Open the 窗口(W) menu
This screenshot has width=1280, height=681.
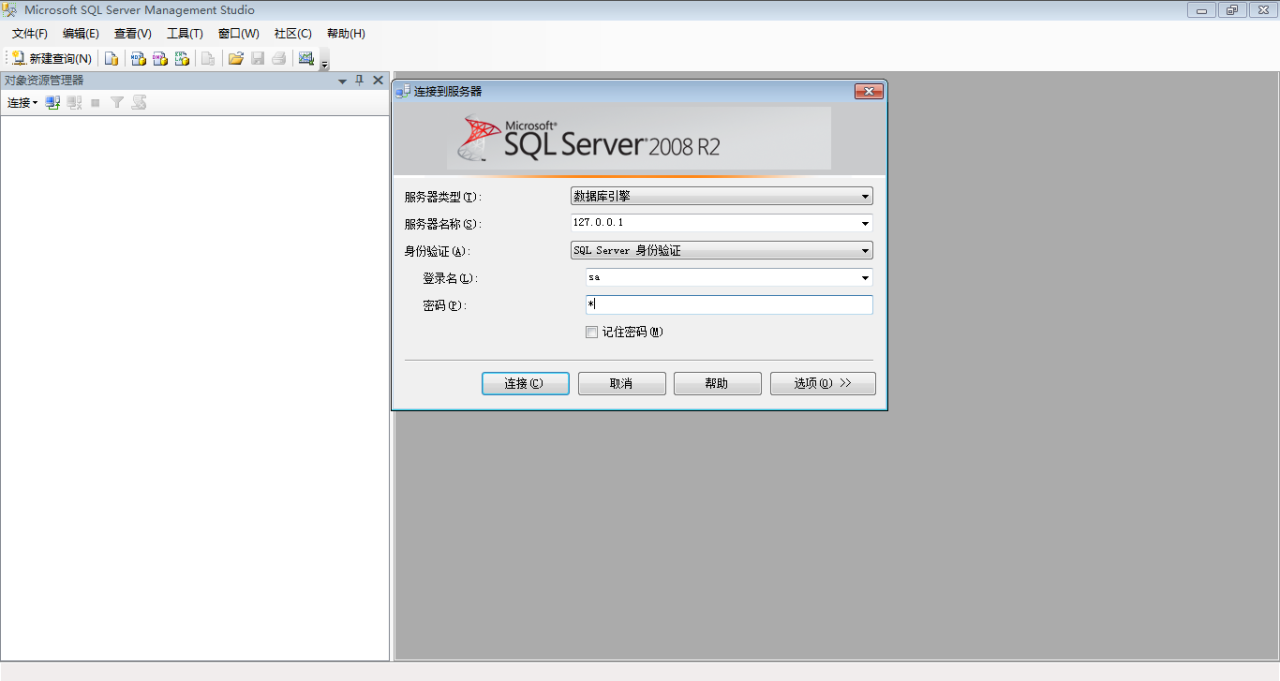click(239, 33)
